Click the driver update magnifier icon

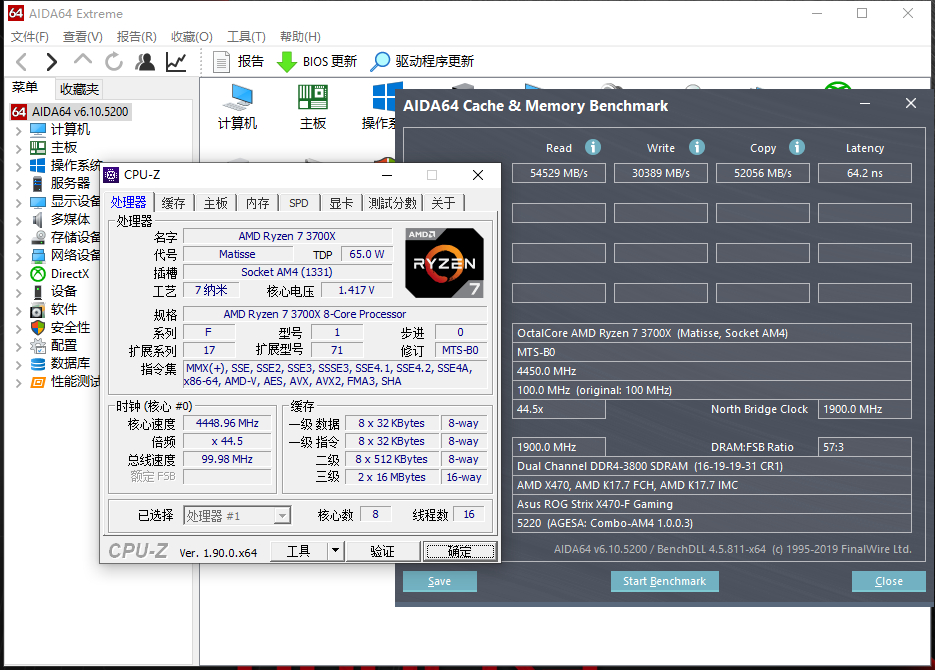(380, 62)
